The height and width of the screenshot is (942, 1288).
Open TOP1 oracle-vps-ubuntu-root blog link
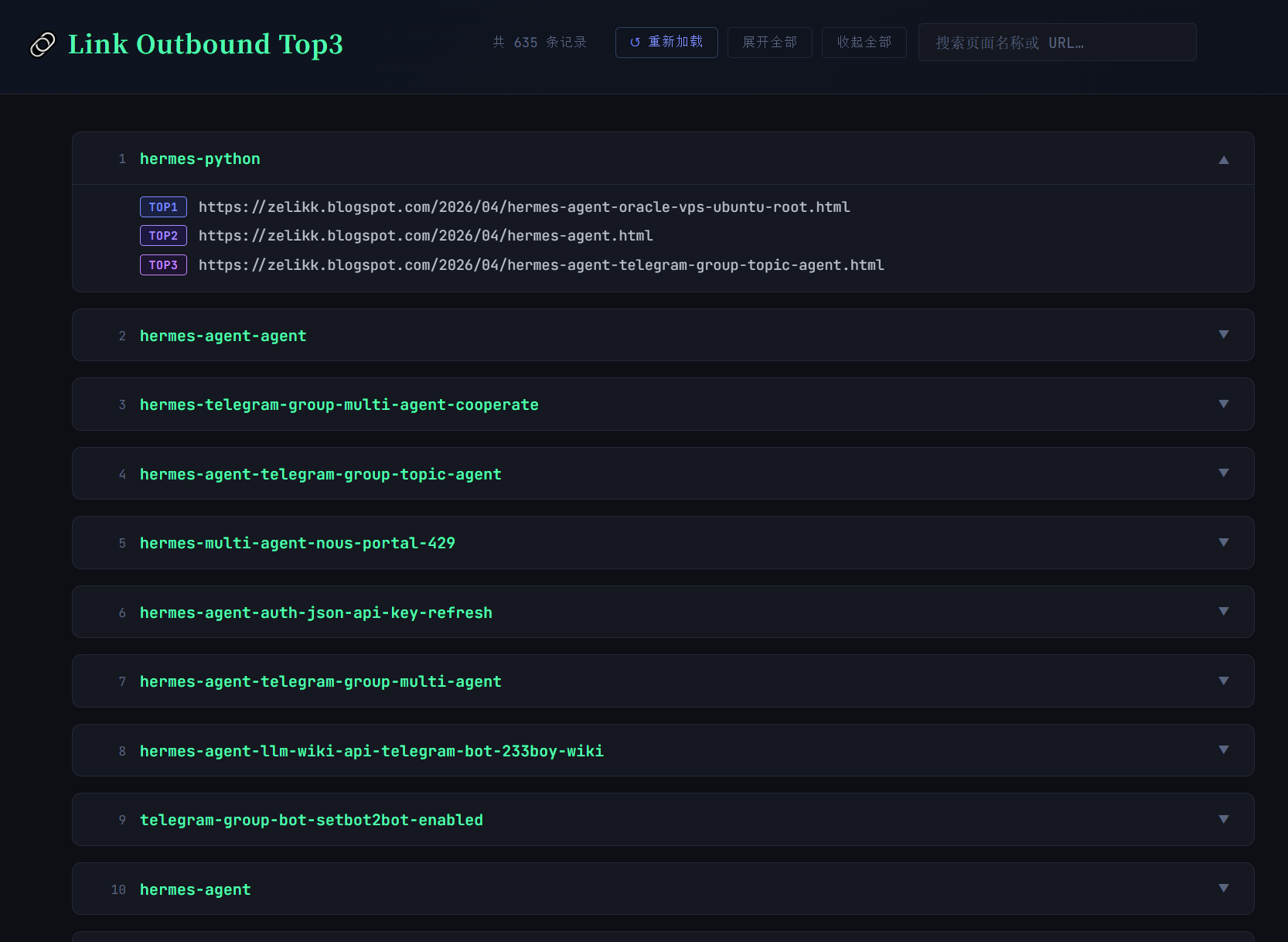(523, 207)
